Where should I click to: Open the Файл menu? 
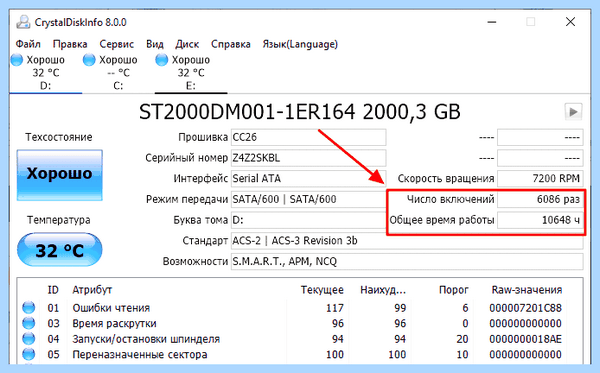point(28,44)
